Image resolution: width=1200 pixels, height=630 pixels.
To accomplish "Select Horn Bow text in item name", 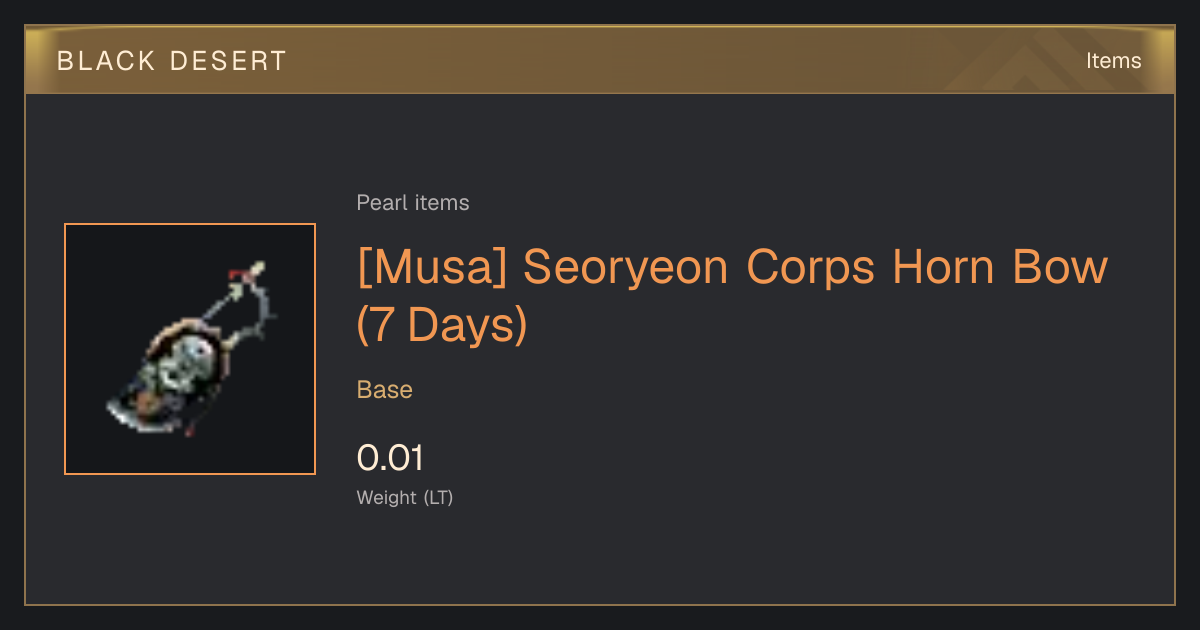I will (1000, 268).
